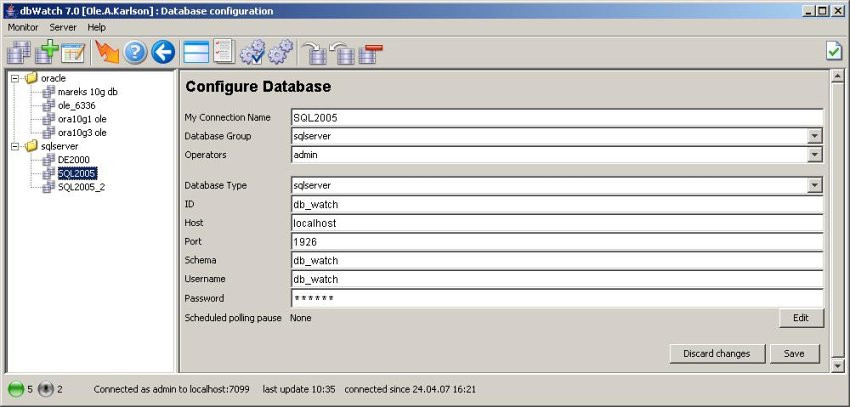This screenshot has width=850, height=407.
Task: Open the Operators dropdown
Action: pyautogui.click(x=814, y=155)
